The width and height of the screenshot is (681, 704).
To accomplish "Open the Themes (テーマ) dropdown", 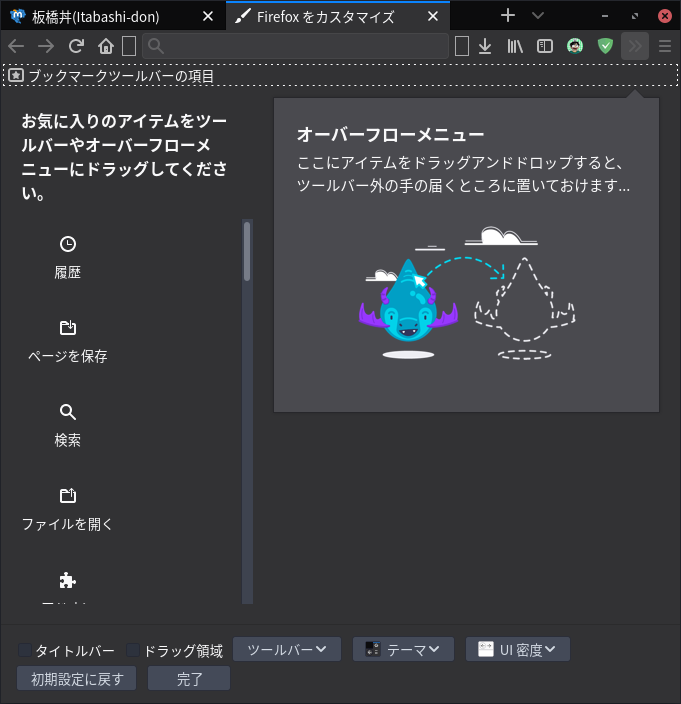I will pos(403,650).
